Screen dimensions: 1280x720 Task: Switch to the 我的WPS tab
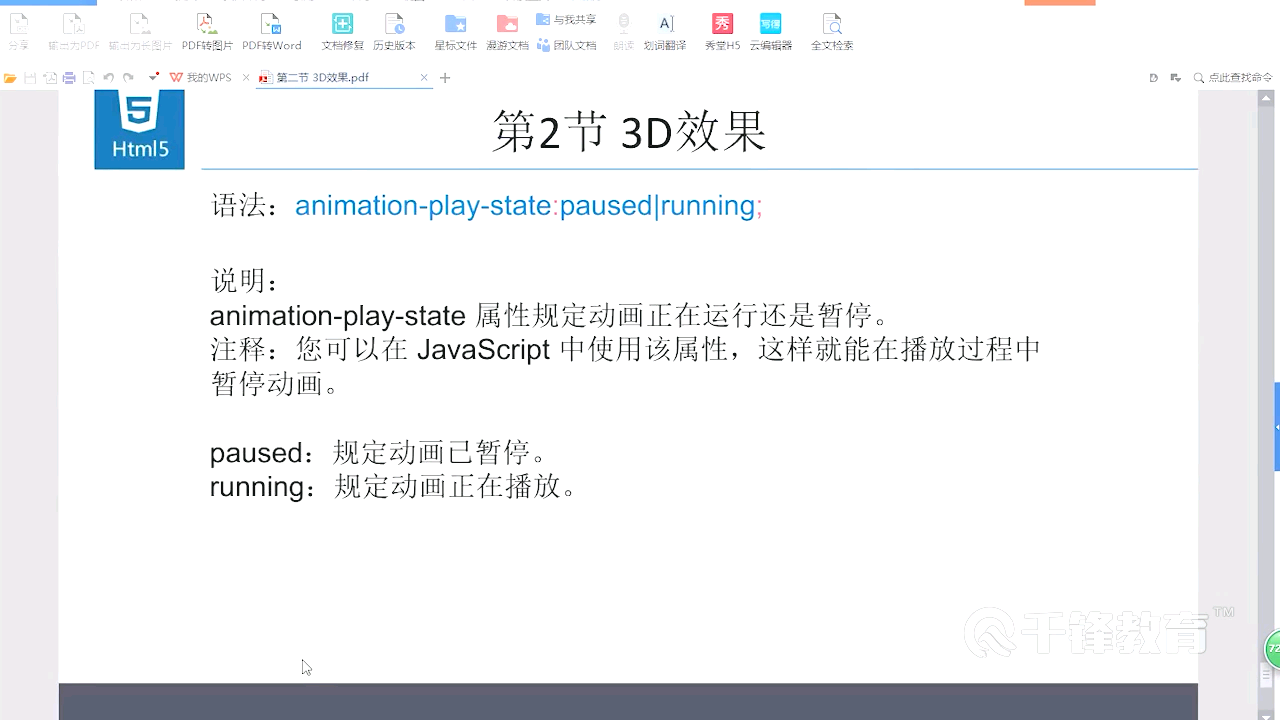click(x=208, y=77)
